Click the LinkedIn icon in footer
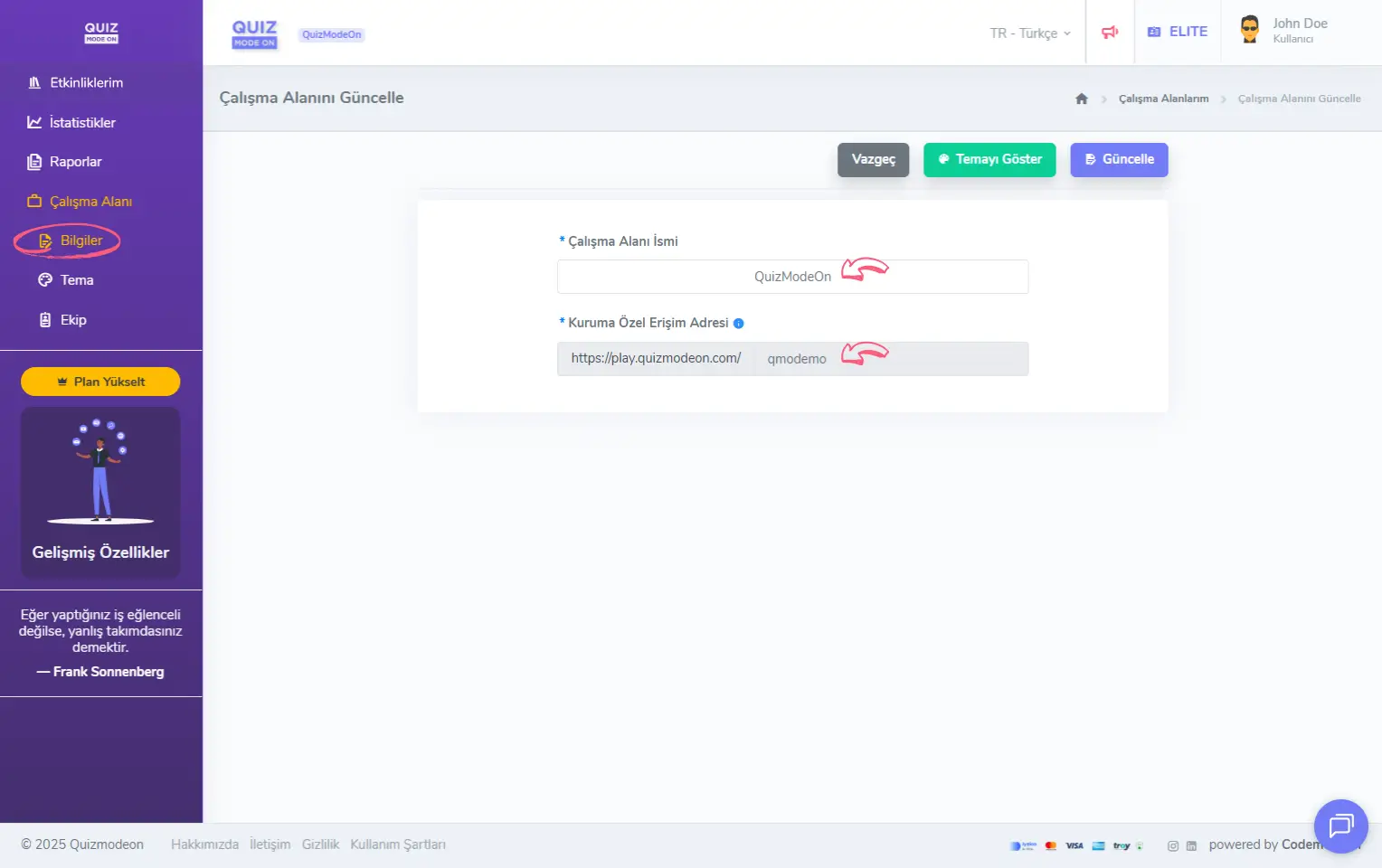 click(x=1191, y=846)
